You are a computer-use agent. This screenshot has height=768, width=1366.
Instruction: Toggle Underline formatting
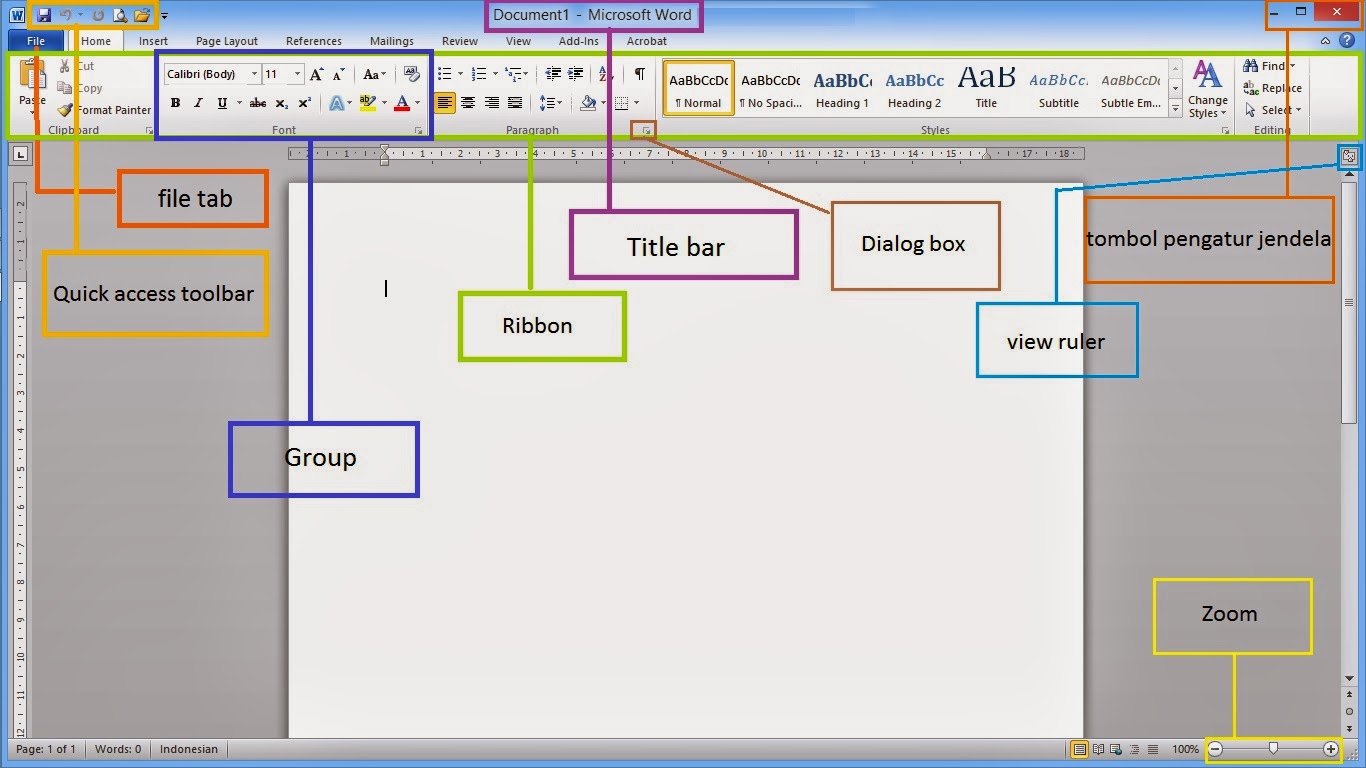tap(222, 103)
